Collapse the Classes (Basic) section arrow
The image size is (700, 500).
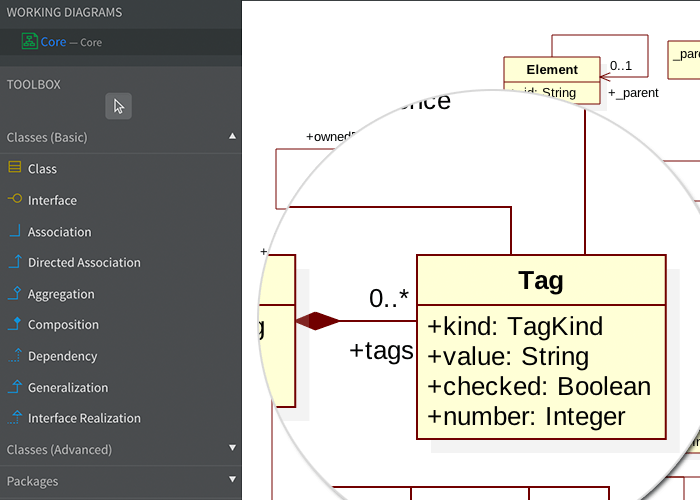[232, 136]
